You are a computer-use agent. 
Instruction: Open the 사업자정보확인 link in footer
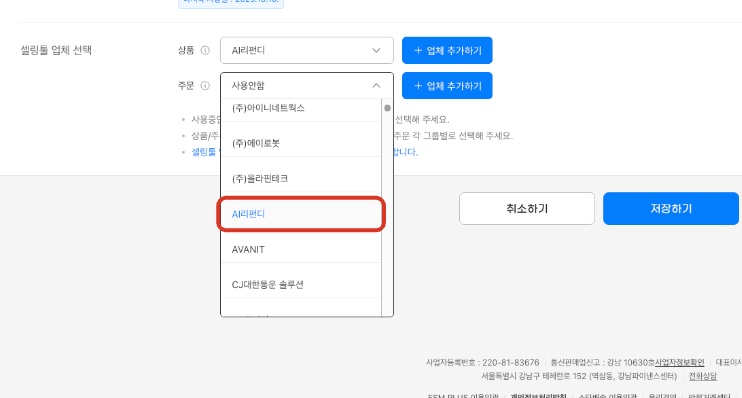coord(680,363)
